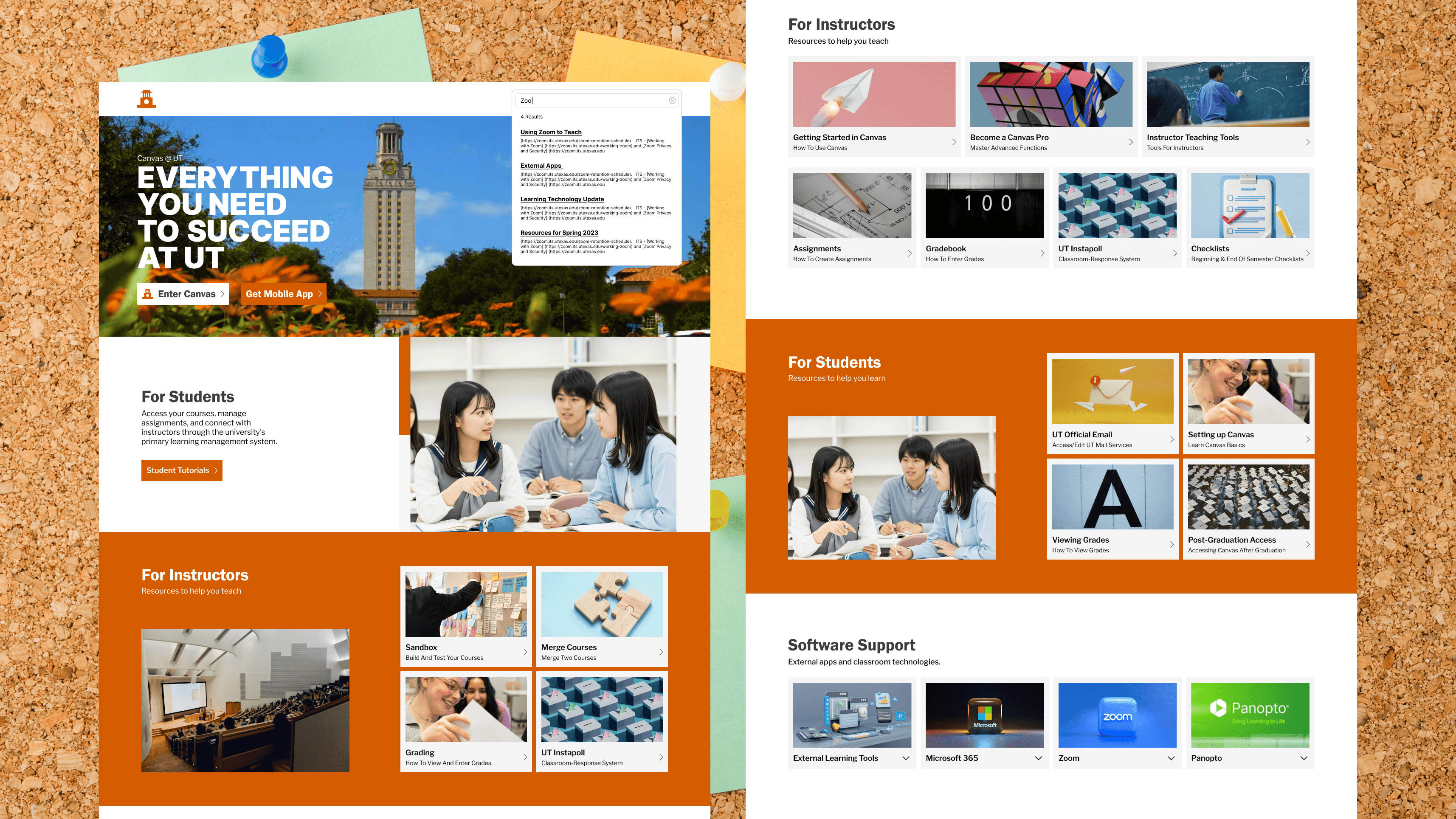Expand the Microsoft 365 dropdown
Image resolution: width=1456 pixels, height=819 pixels.
1038,759
